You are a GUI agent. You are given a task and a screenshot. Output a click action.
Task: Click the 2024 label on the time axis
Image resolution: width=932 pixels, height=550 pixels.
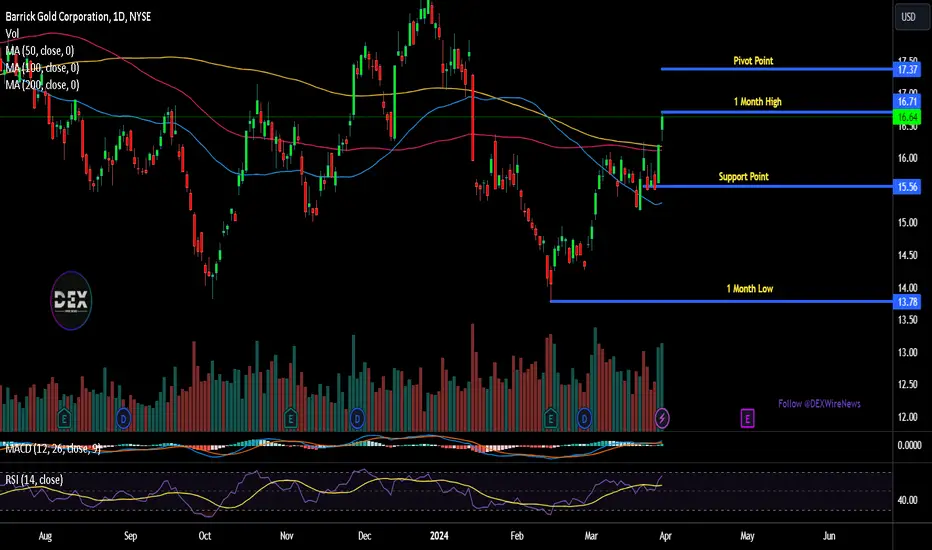click(x=439, y=536)
